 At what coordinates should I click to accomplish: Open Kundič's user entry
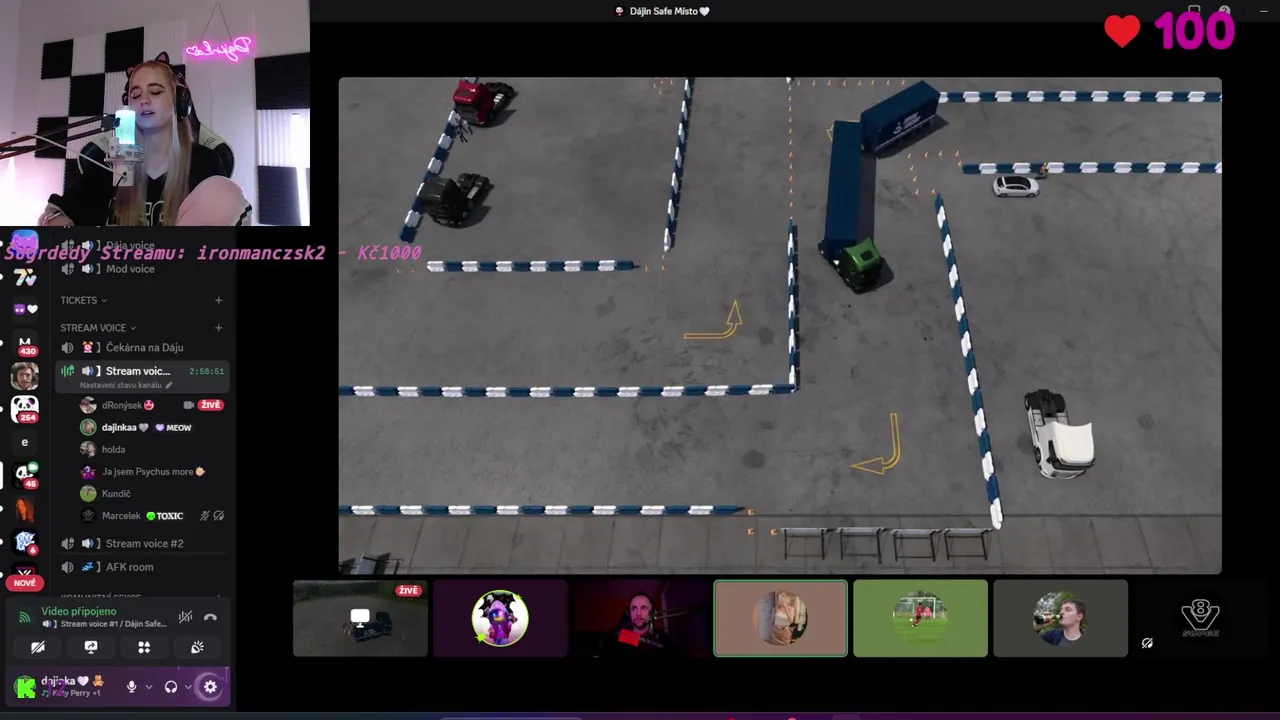click(153, 493)
